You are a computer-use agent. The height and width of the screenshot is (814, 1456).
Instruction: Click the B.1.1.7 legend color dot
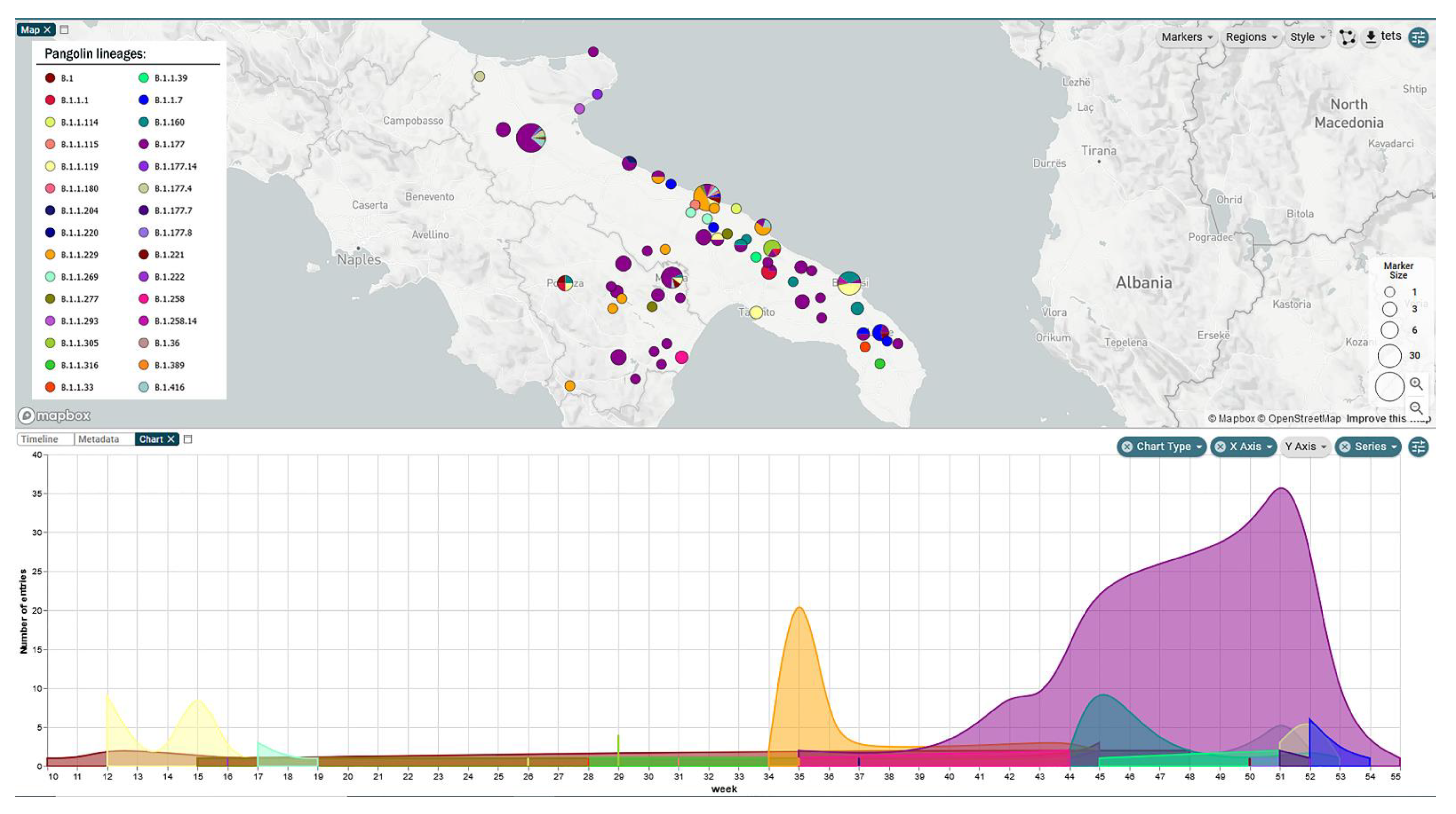coord(144,100)
